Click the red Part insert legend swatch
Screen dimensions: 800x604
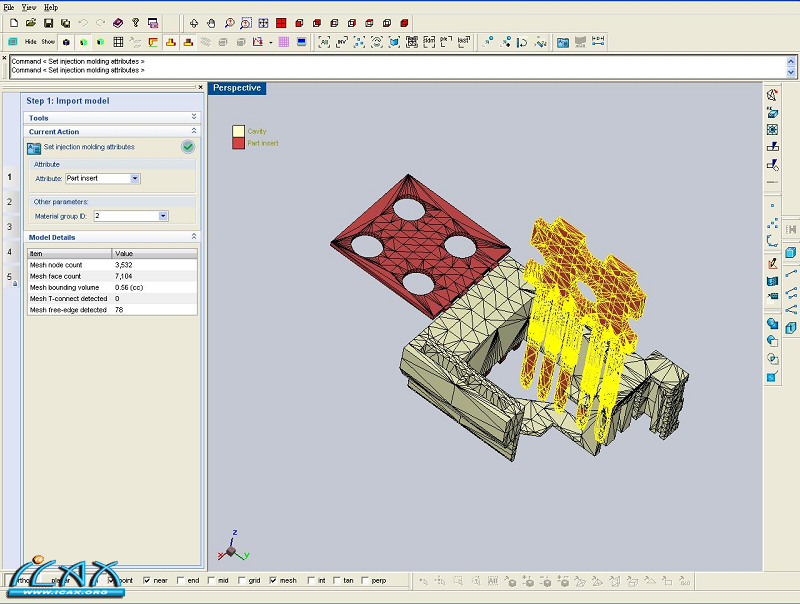pyautogui.click(x=238, y=143)
